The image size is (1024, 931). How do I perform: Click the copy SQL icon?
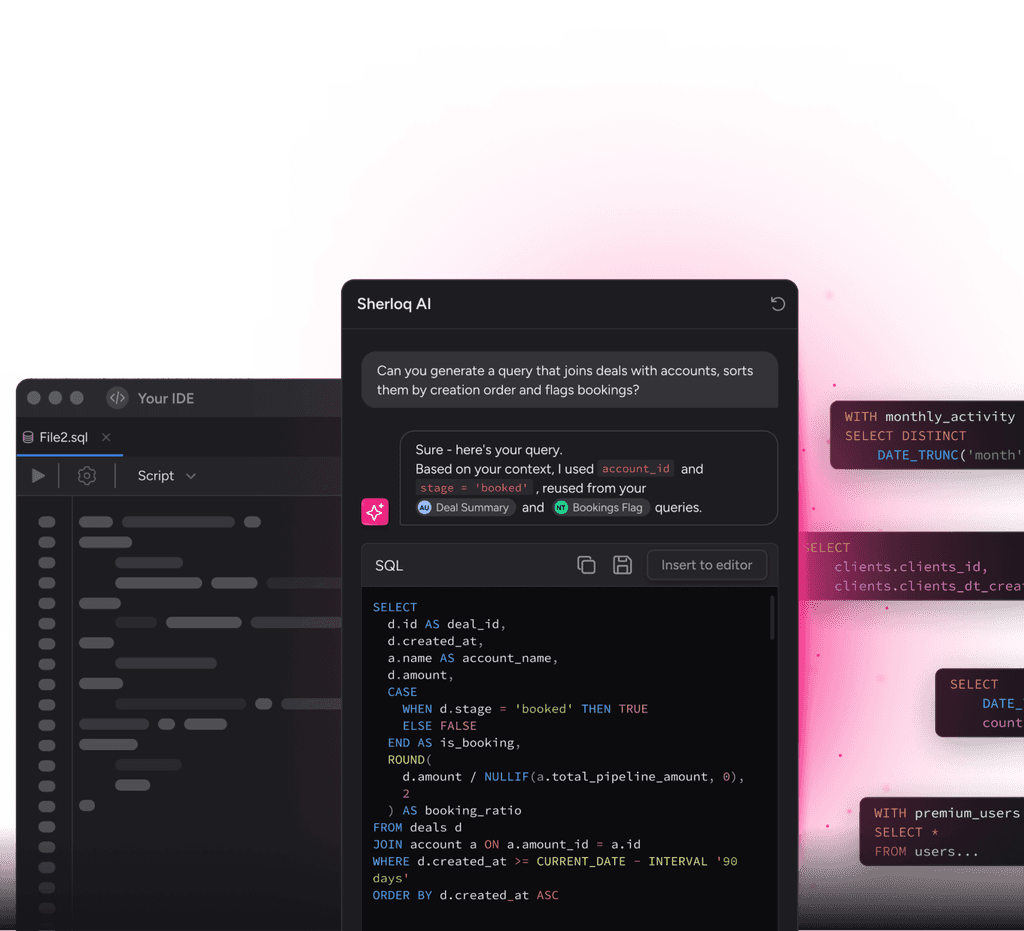click(586, 564)
